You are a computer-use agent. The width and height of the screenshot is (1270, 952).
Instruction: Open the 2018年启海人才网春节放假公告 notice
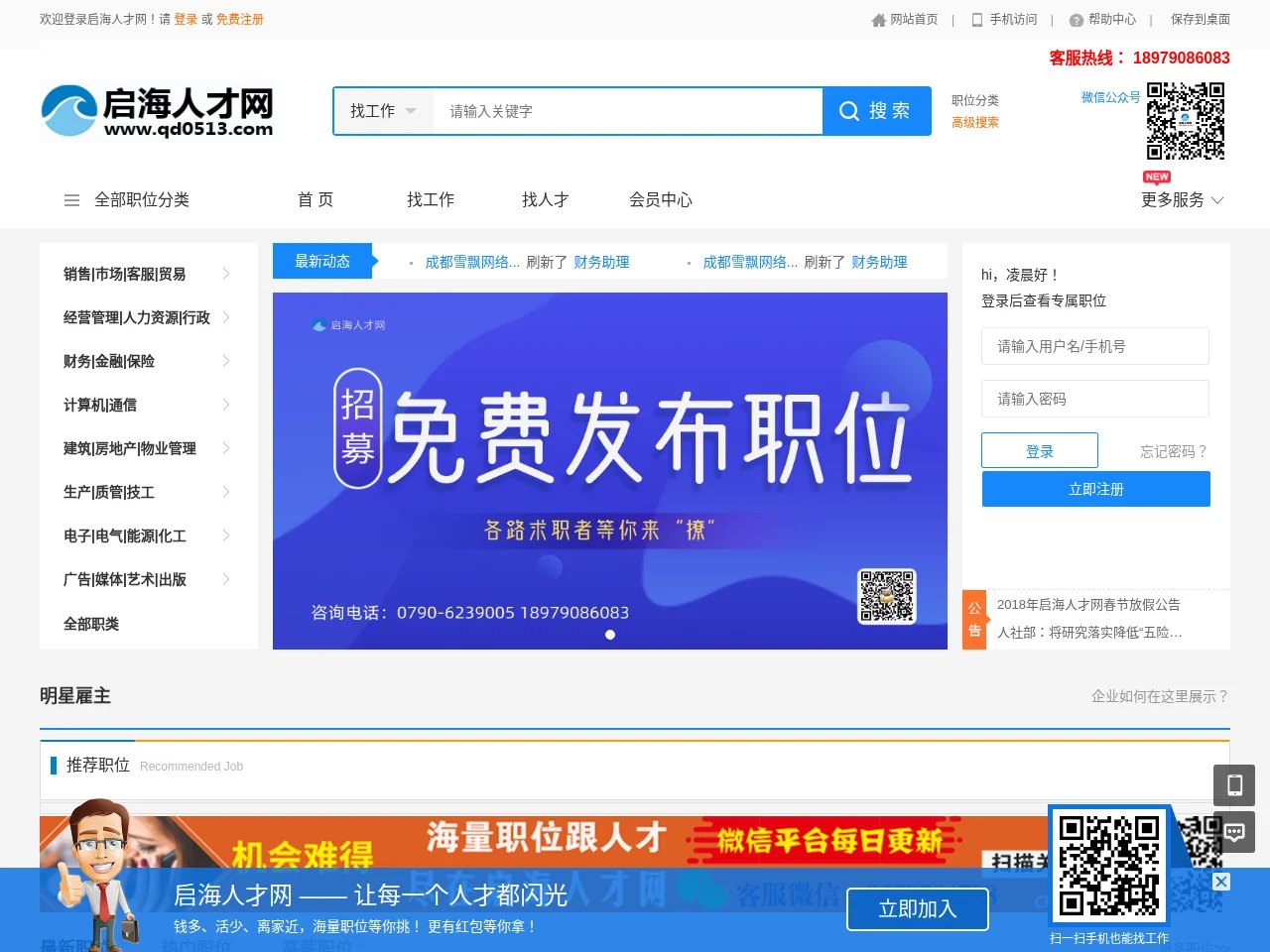[x=1088, y=604]
